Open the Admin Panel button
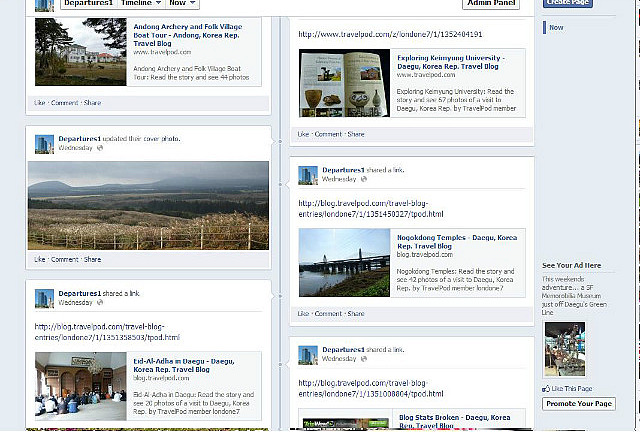Image resolution: width=640 pixels, height=432 pixels. tap(491, 3)
